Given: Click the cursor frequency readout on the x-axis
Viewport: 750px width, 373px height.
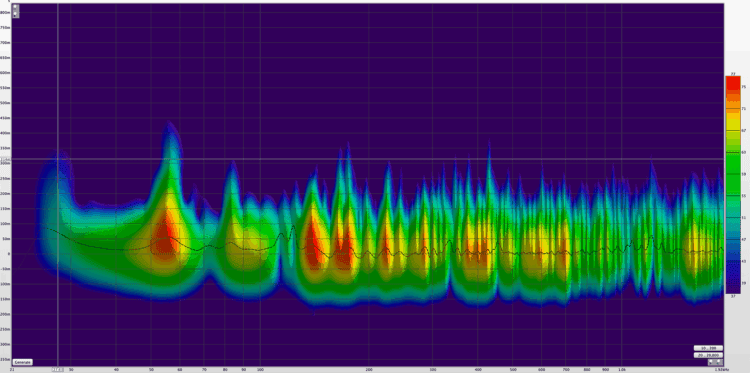Looking at the screenshot, I should coord(57,369).
